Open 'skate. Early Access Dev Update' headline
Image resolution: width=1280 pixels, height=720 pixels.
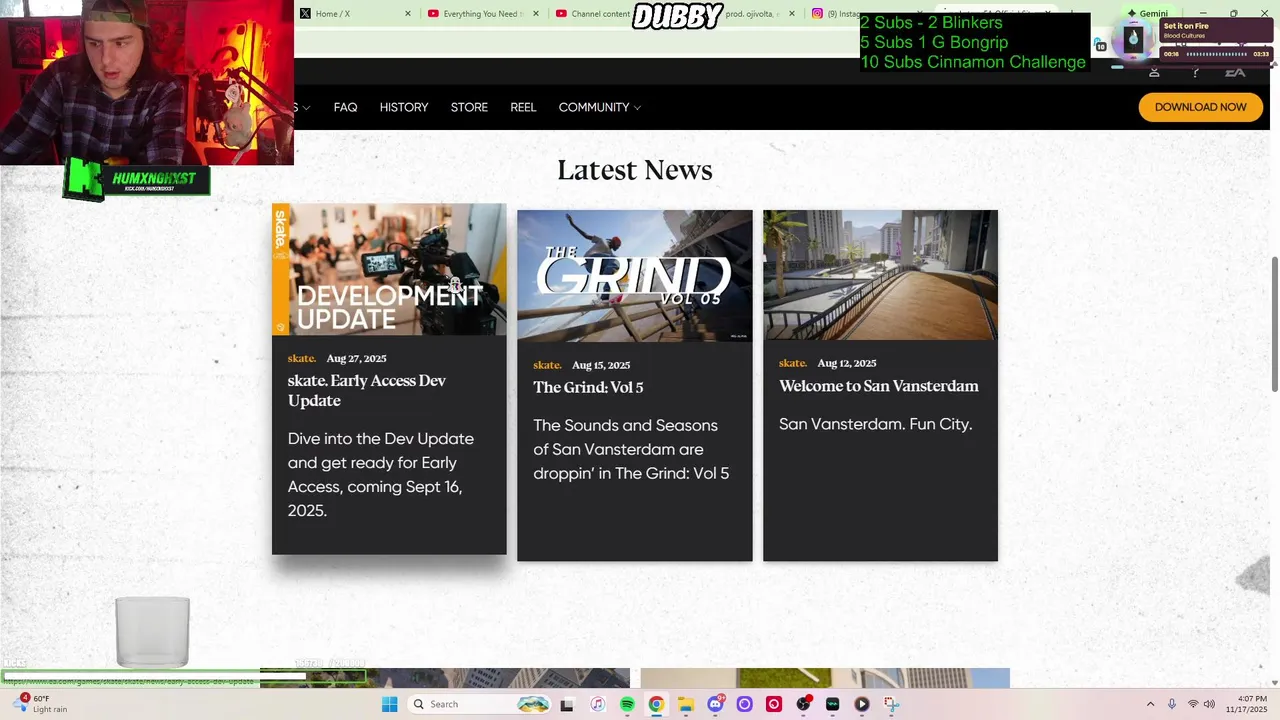367,390
